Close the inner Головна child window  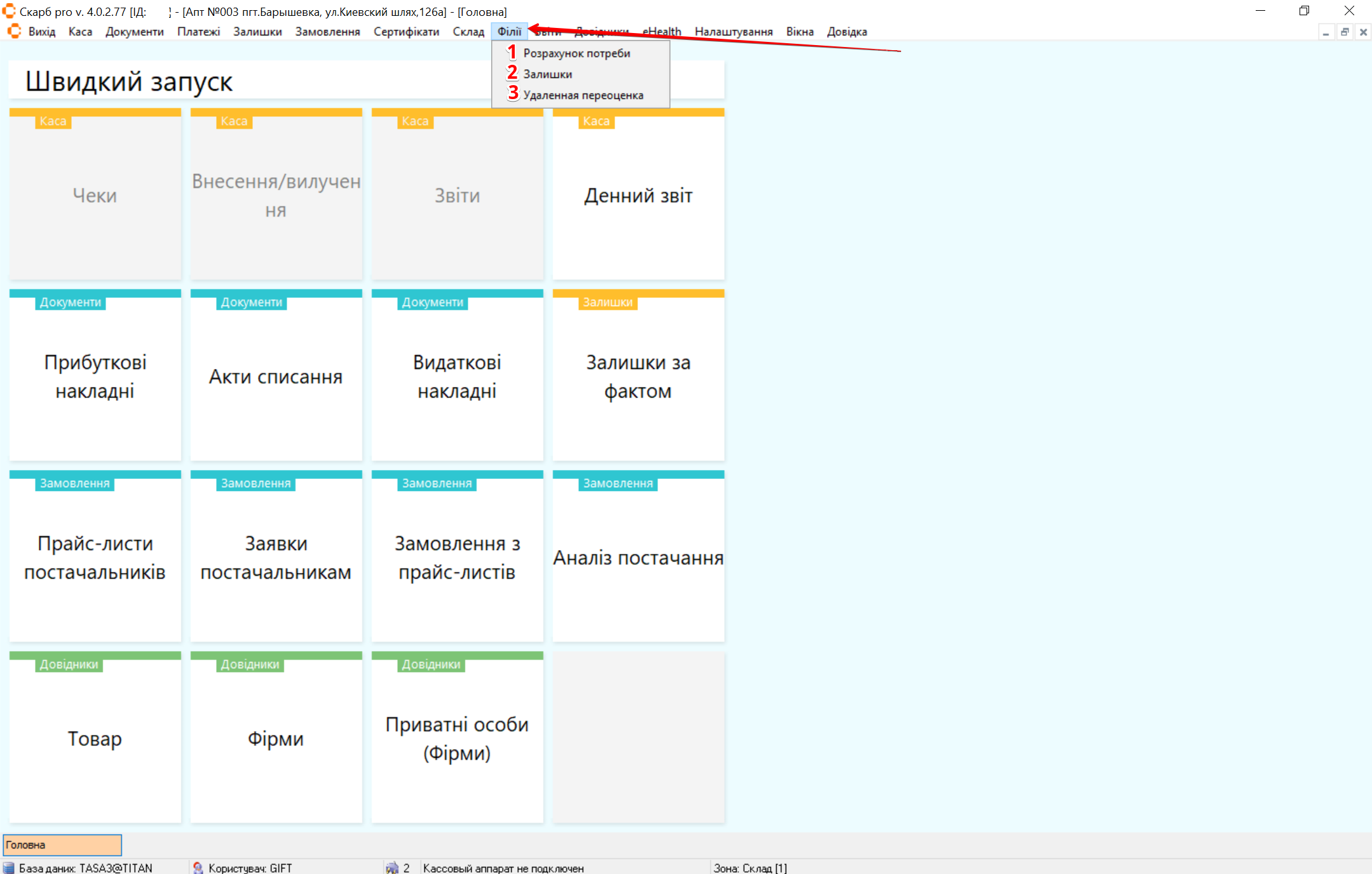pos(1363,32)
